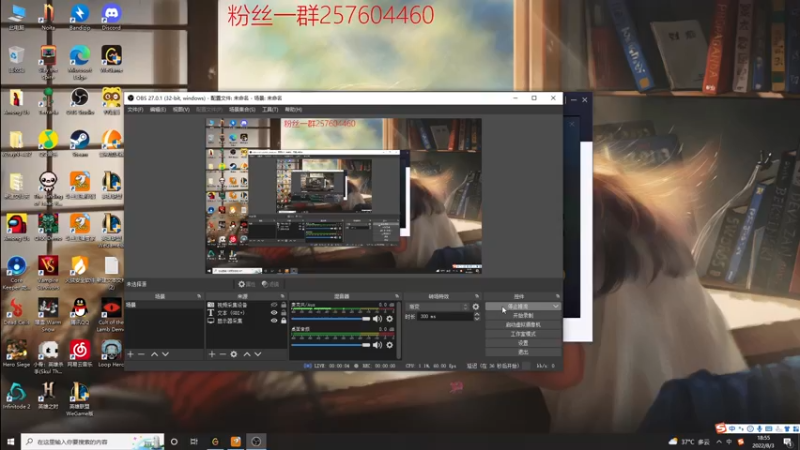The width and height of the screenshot is (800, 450).
Task: Mute the 麦克风/Aux audio channel
Action: (377, 319)
